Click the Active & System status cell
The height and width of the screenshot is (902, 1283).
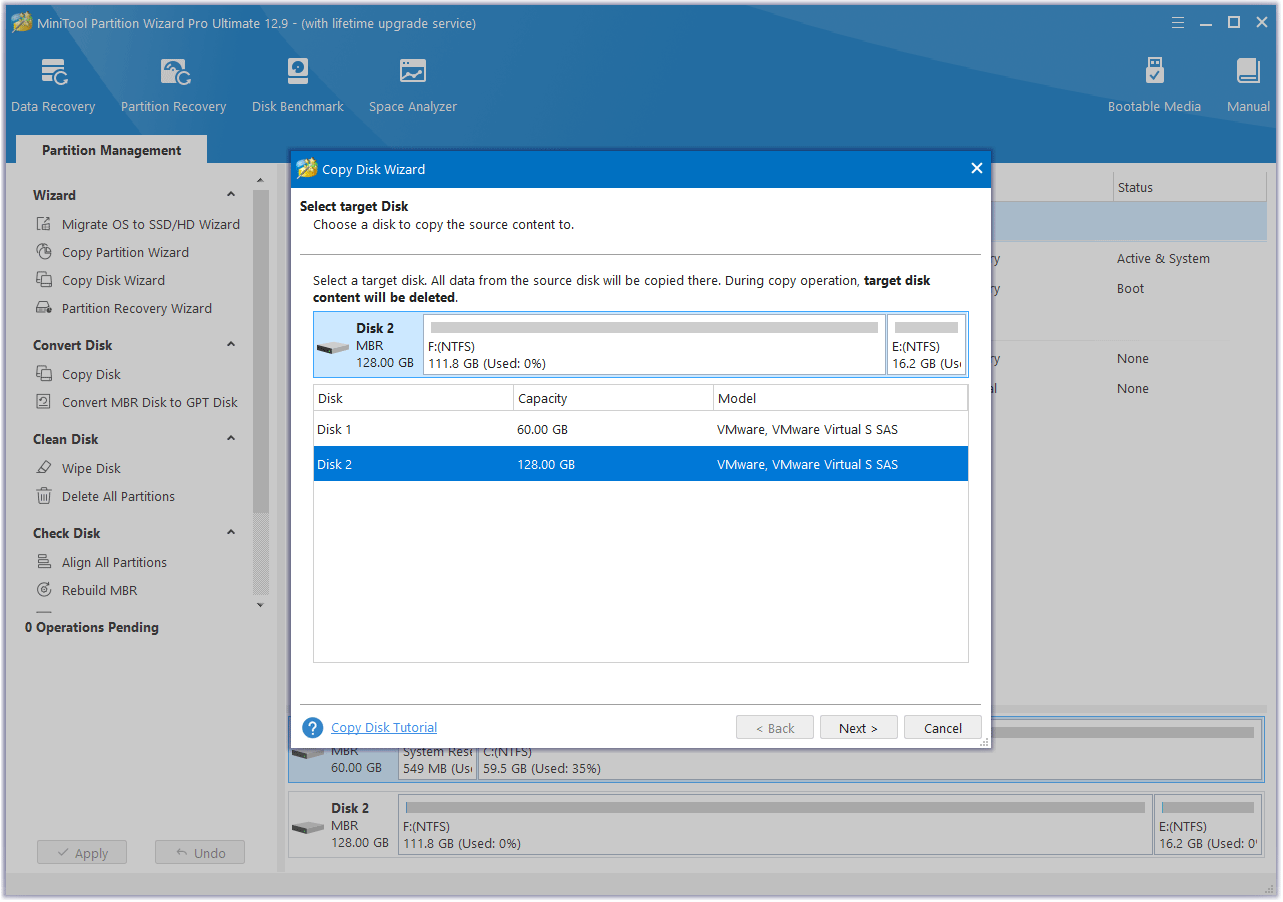[1163, 258]
